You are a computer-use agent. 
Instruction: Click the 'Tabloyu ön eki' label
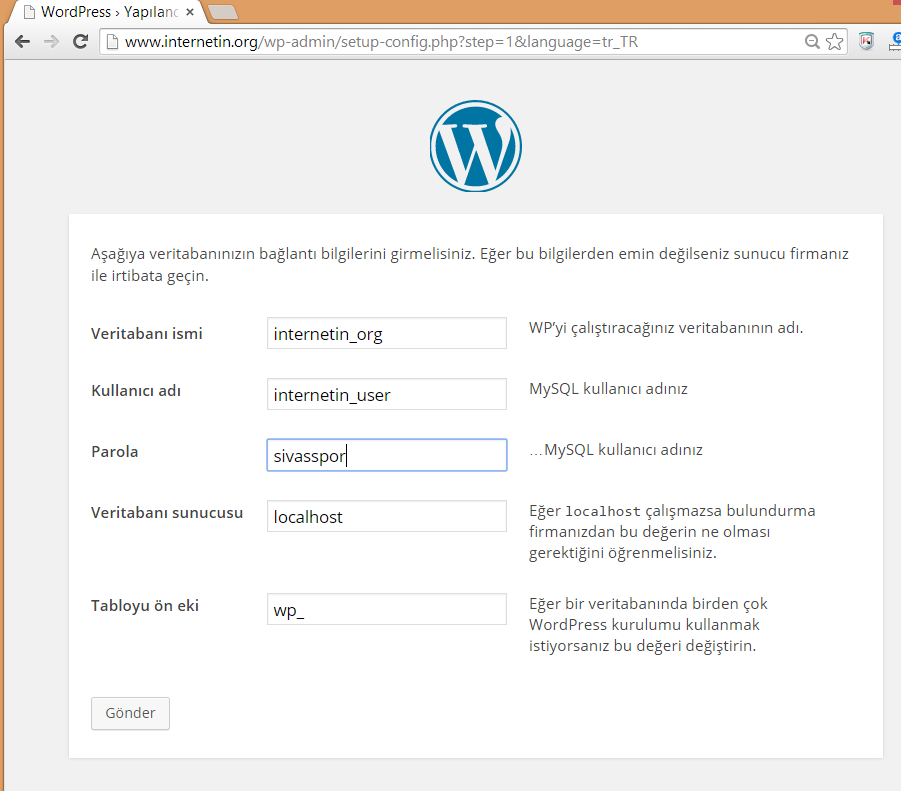145,606
